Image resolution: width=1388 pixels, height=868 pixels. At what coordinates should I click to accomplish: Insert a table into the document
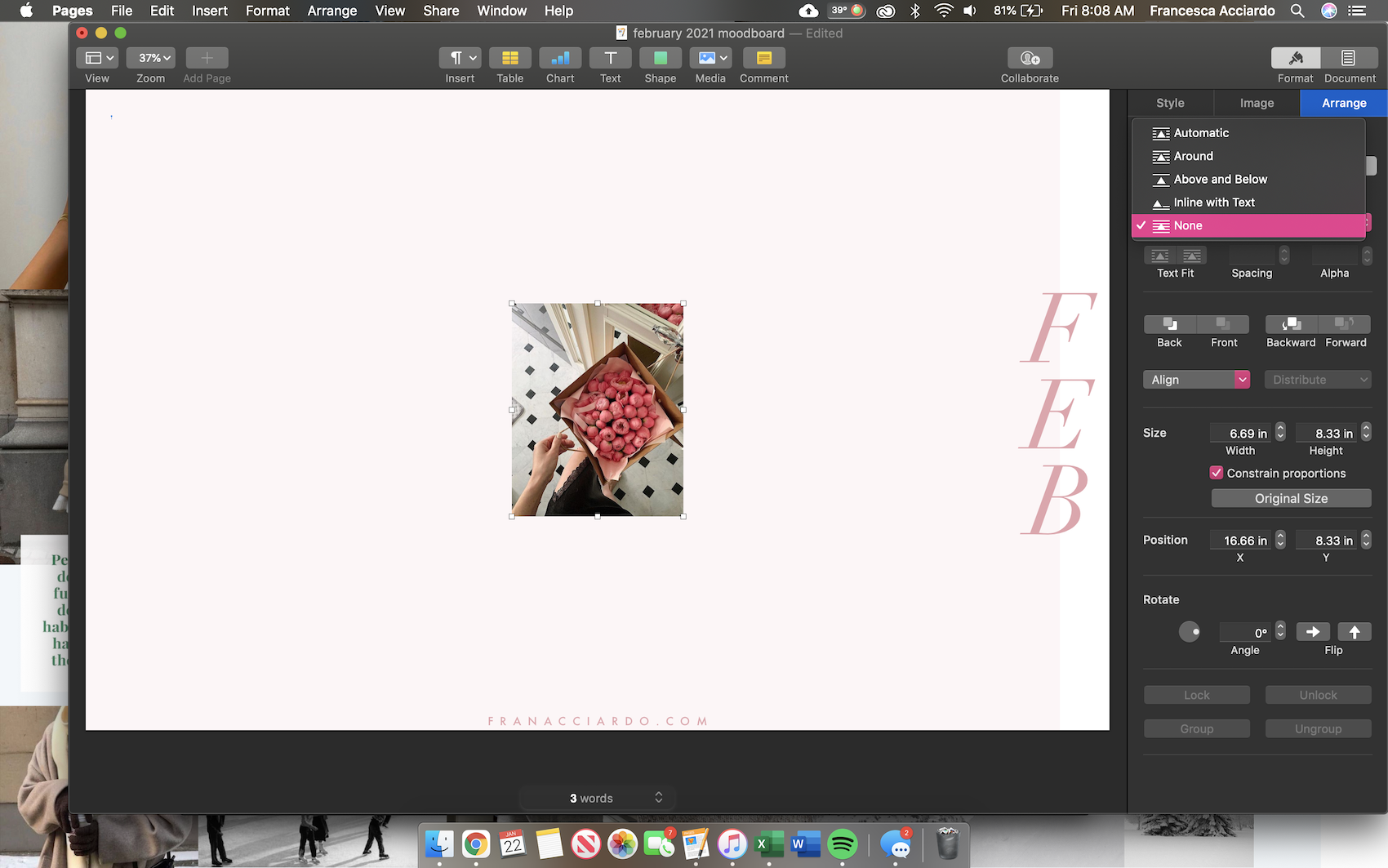point(509,58)
